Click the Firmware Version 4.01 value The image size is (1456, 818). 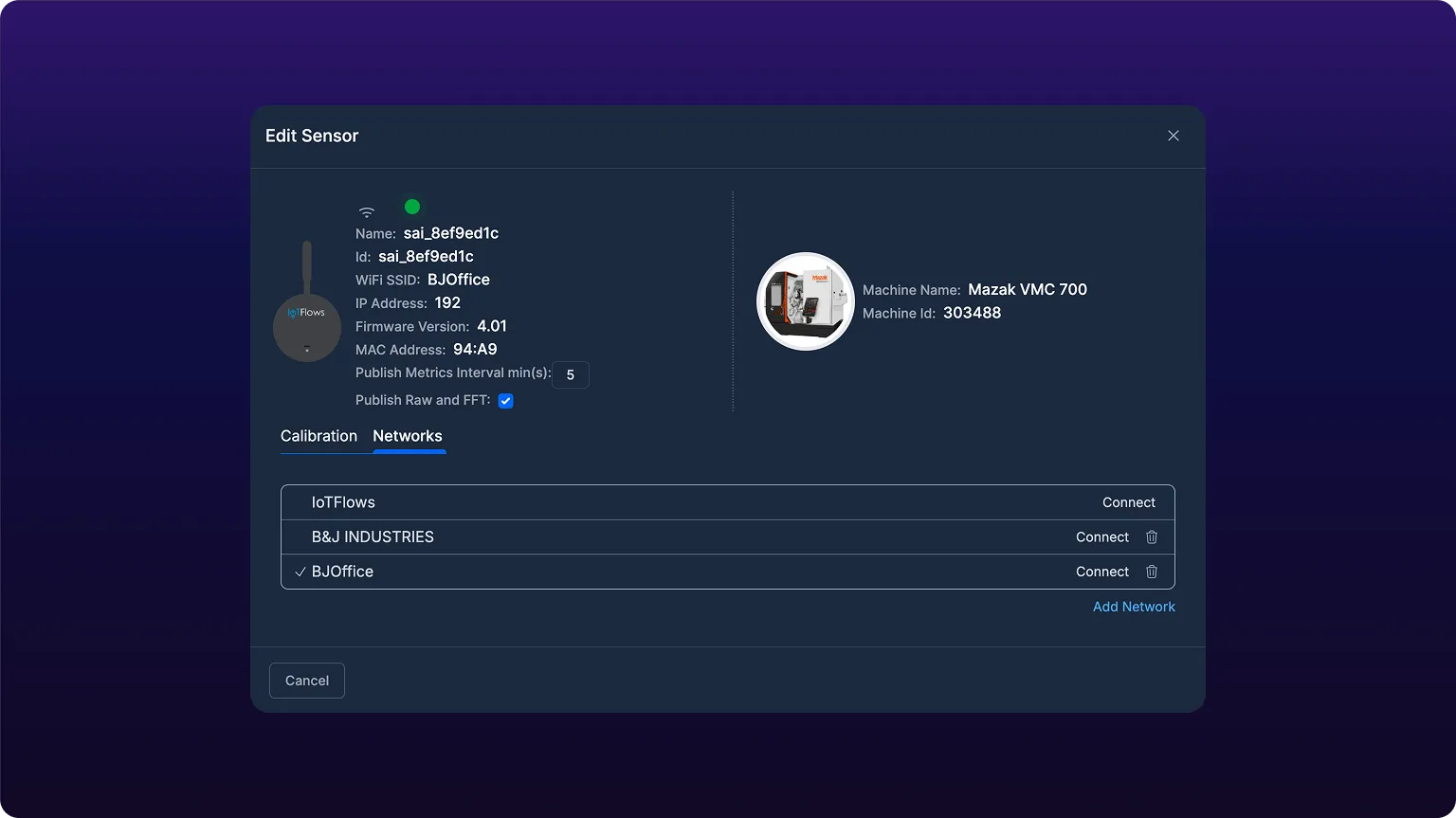492,326
